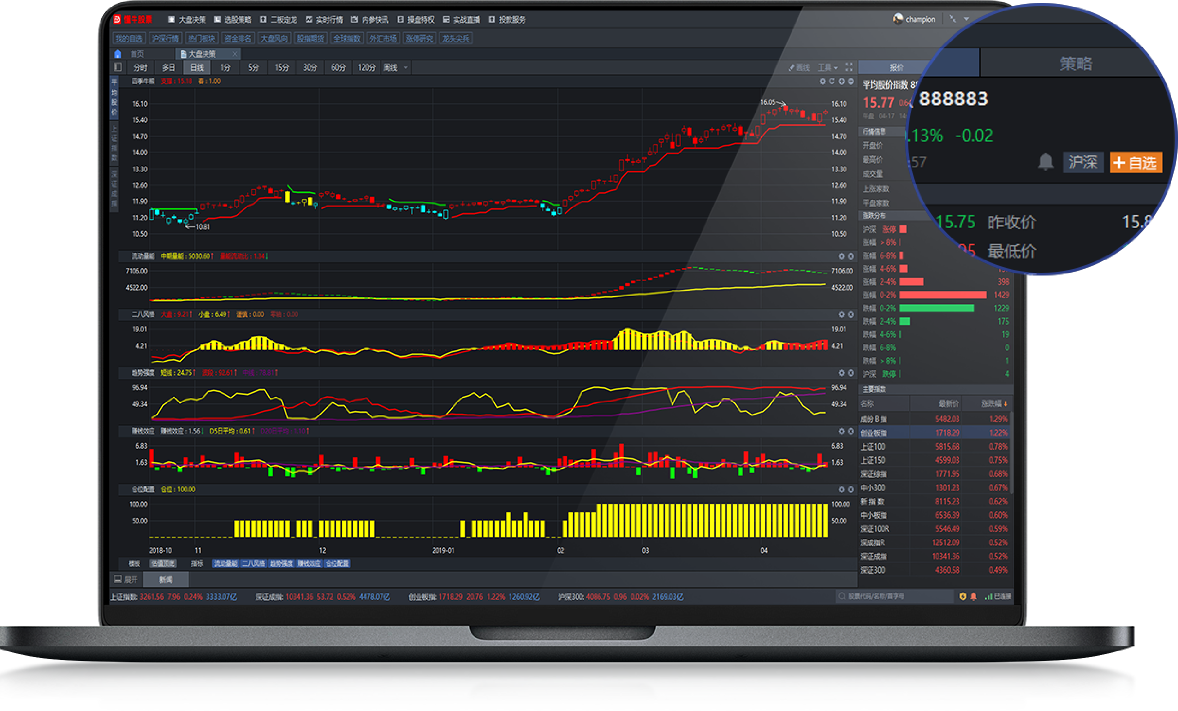Click the 沪深行情 button
Viewport: 1178px width, 711px height.
click(x=165, y=38)
